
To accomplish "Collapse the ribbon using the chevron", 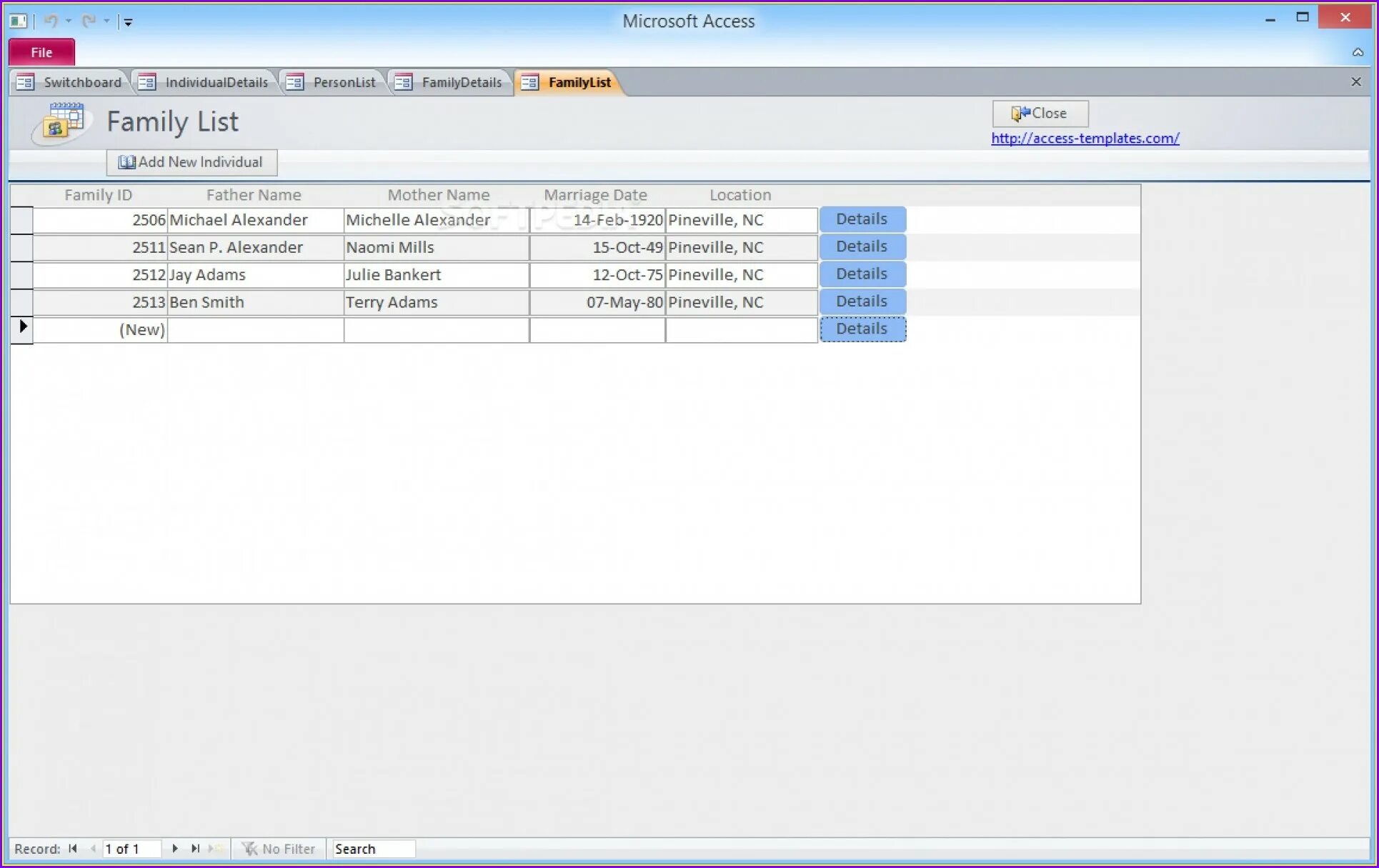I will pos(1358,52).
